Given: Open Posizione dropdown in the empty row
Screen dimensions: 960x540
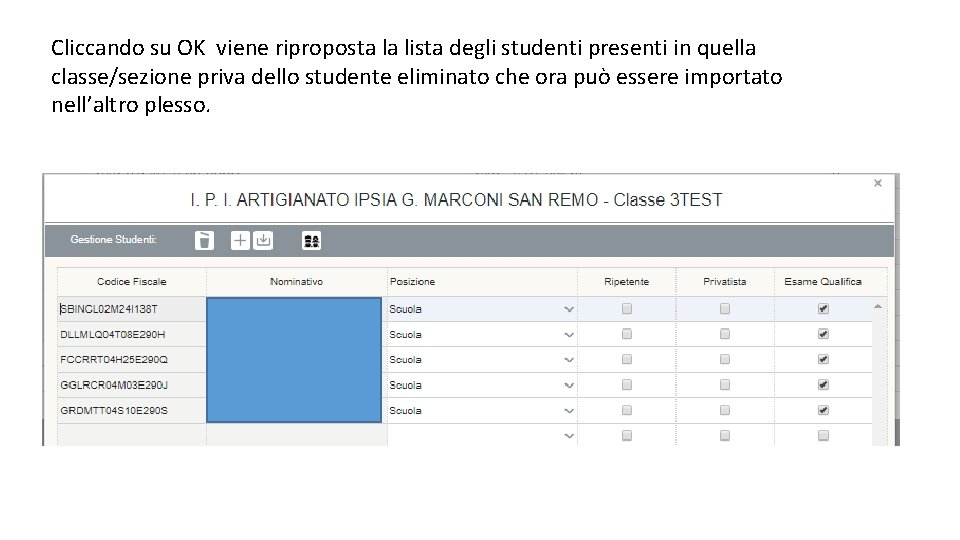Looking at the screenshot, I should (569, 435).
